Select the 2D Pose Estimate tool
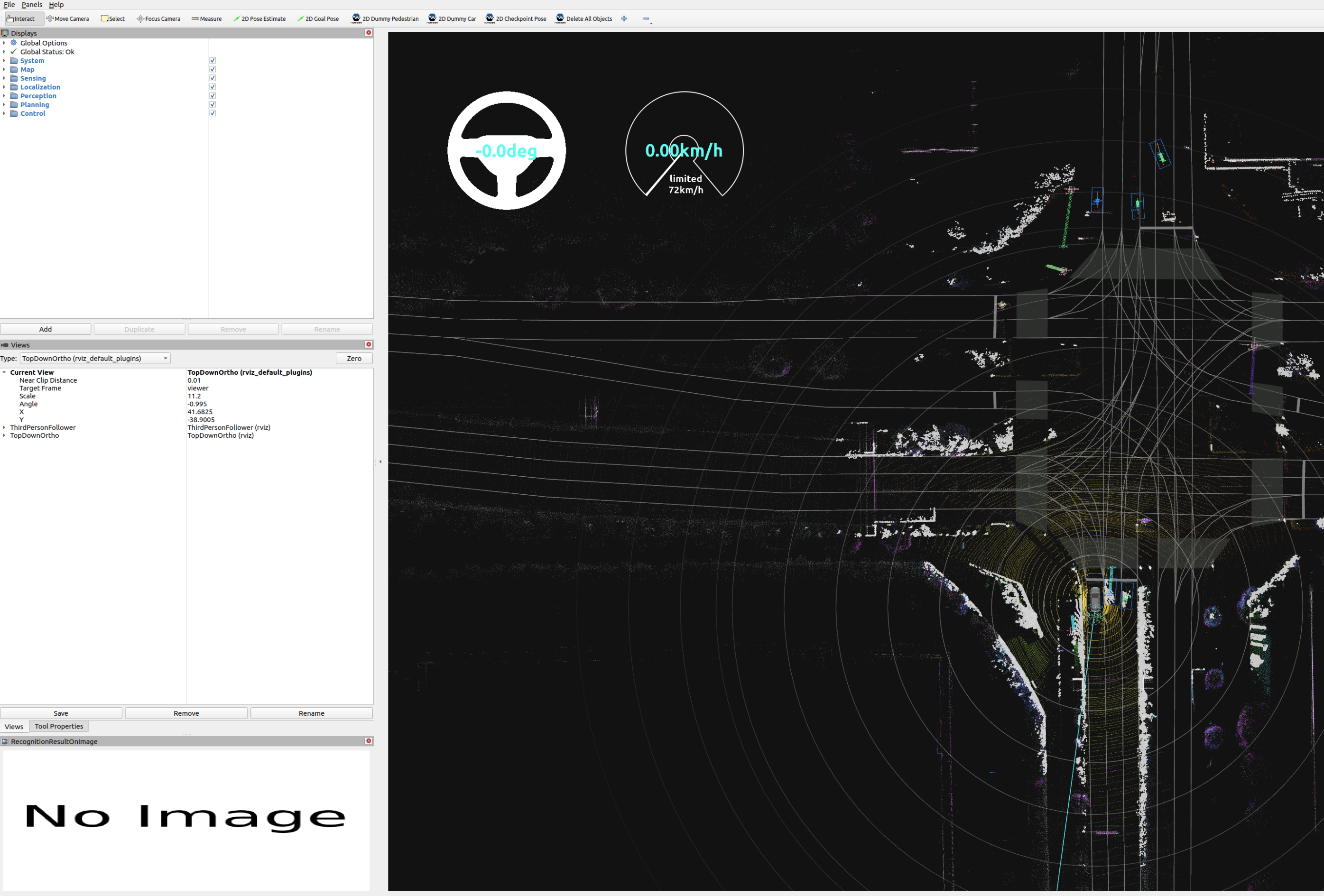 coord(259,19)
